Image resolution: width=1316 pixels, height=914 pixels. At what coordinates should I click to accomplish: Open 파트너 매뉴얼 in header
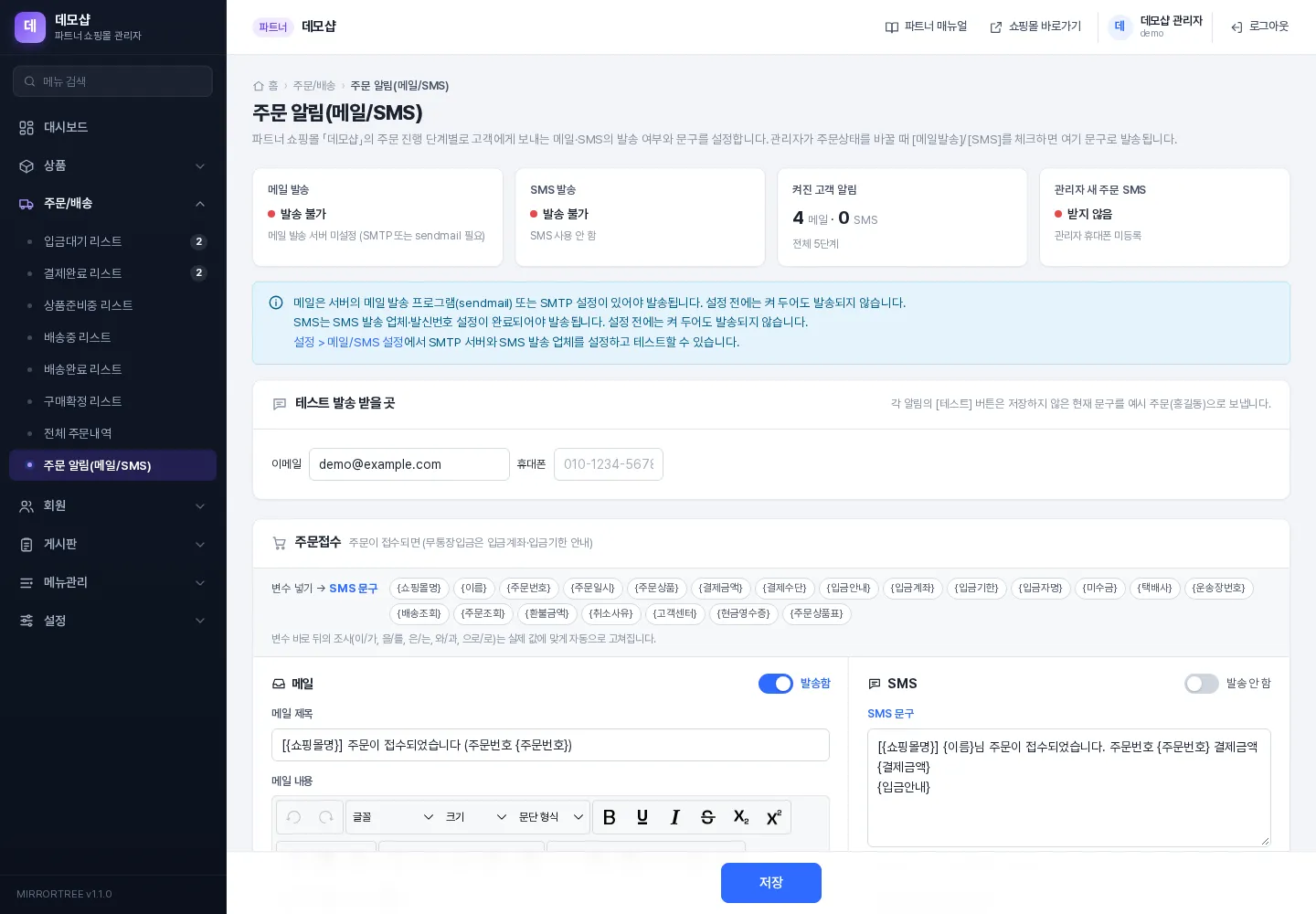pos(926,27)
